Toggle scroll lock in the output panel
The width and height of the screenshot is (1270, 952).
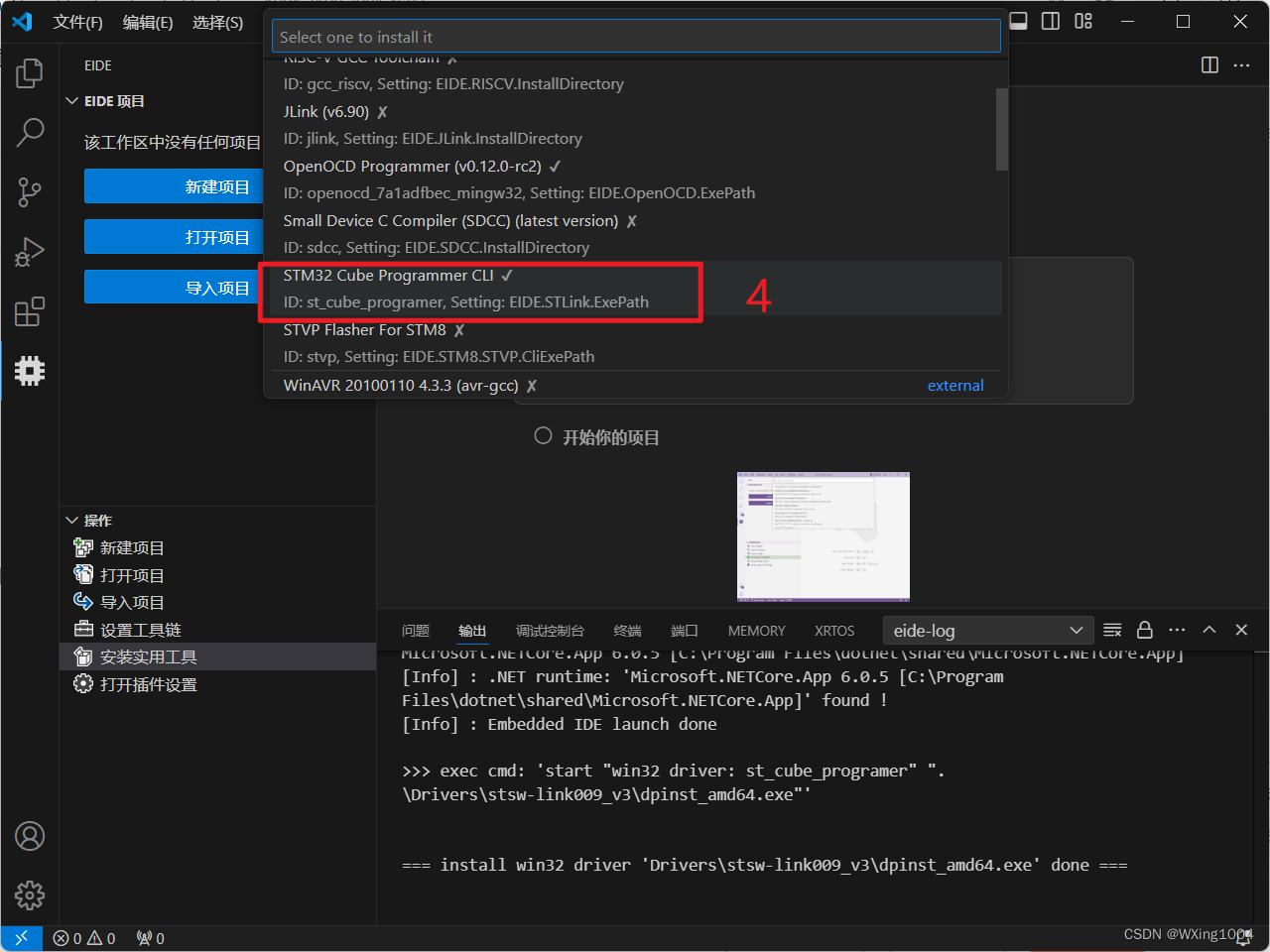1145,630
